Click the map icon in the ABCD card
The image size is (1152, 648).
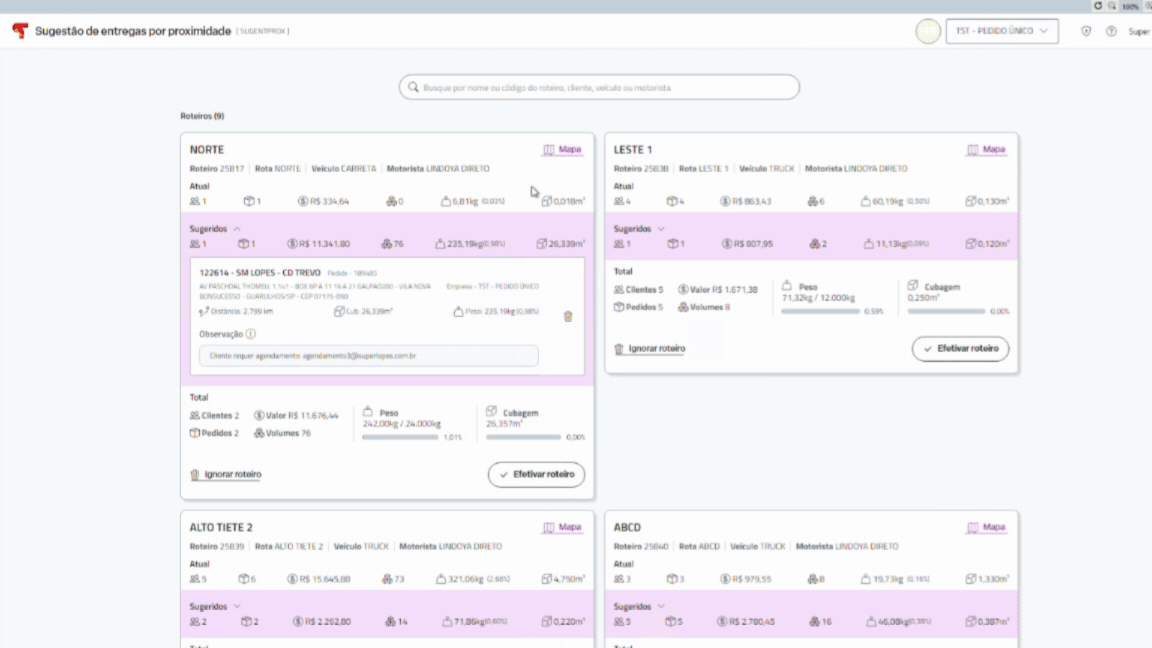tap(972, 527)
